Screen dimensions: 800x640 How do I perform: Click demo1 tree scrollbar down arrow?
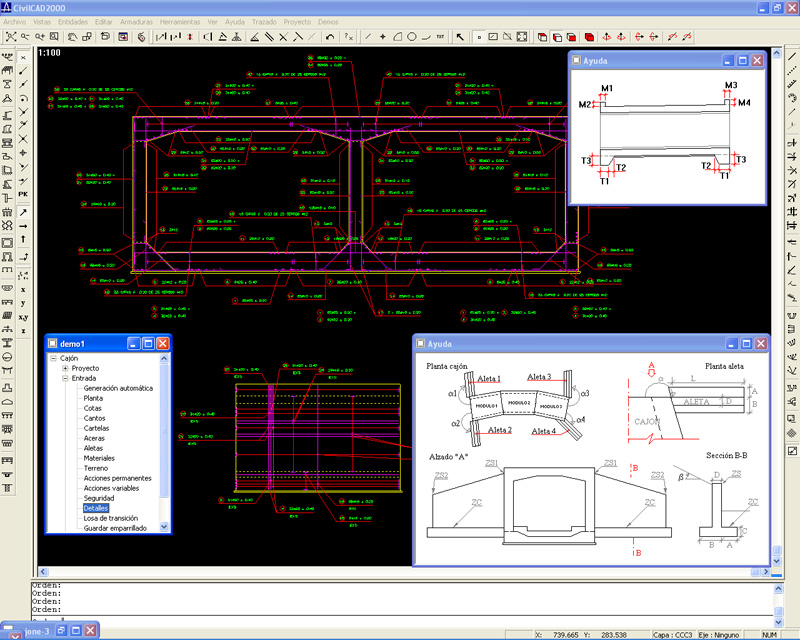[165, 527]
